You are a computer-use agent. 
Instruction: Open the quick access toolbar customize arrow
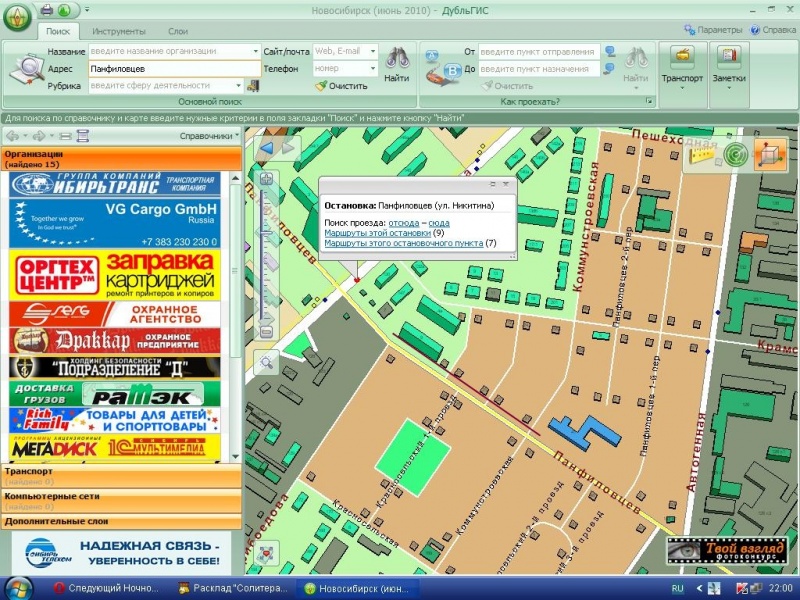87,10
